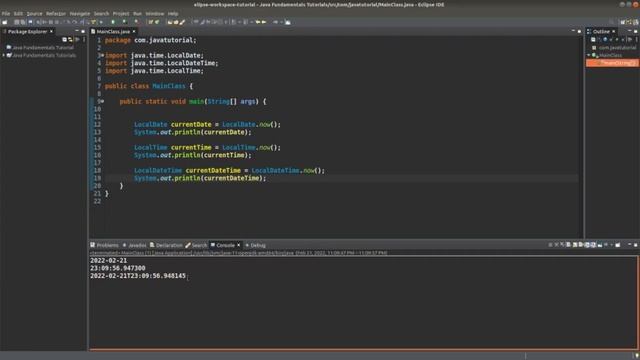Click first icon in Outline toolbar
This screenshot has height=360, width=640.
(x=593, y=40)
